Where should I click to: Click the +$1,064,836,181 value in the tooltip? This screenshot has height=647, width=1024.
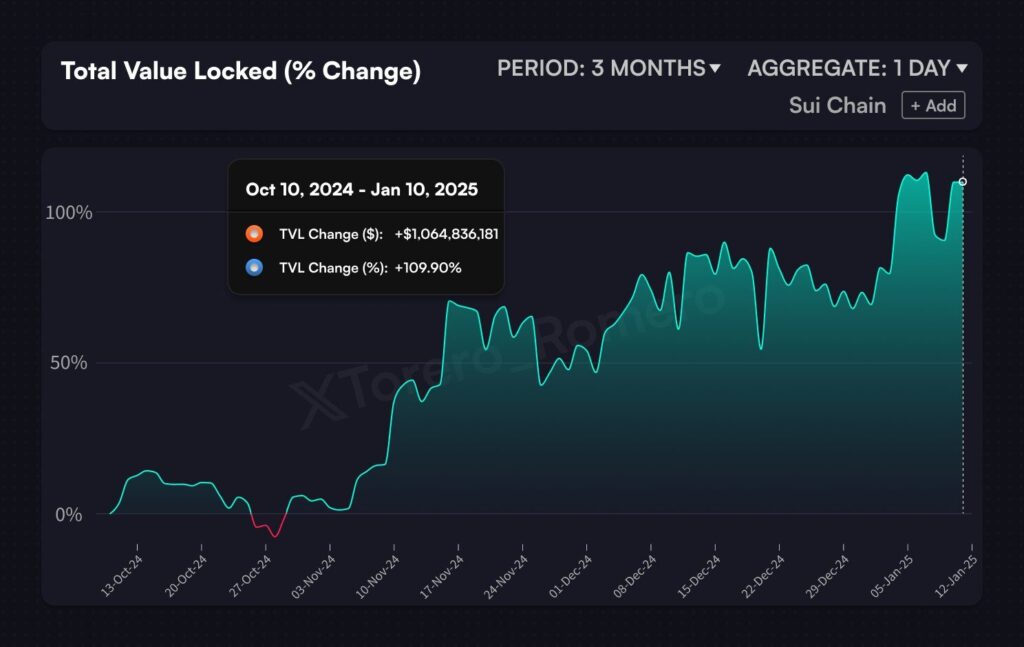(446, 234)
